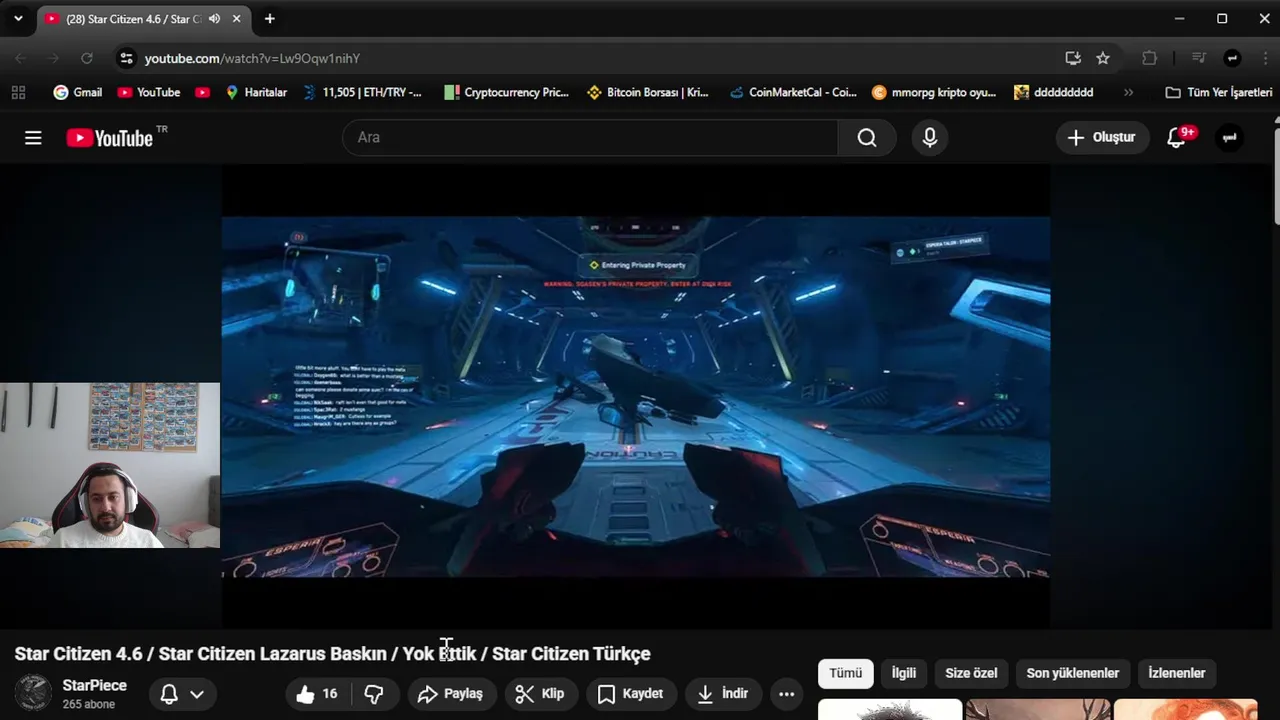Bookmark this page with the star
The image size is (1280, 720).
[1103, 59]
